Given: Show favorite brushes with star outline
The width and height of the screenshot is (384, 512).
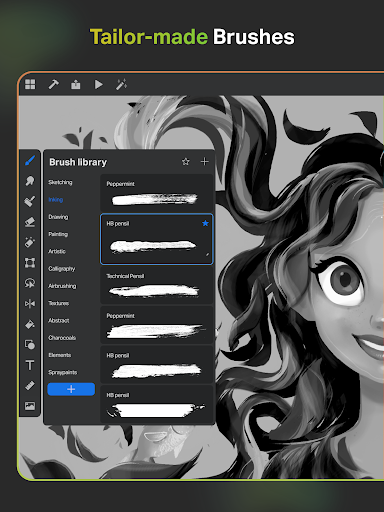Looking at the screenshot, I should click(x=186, y=162).
